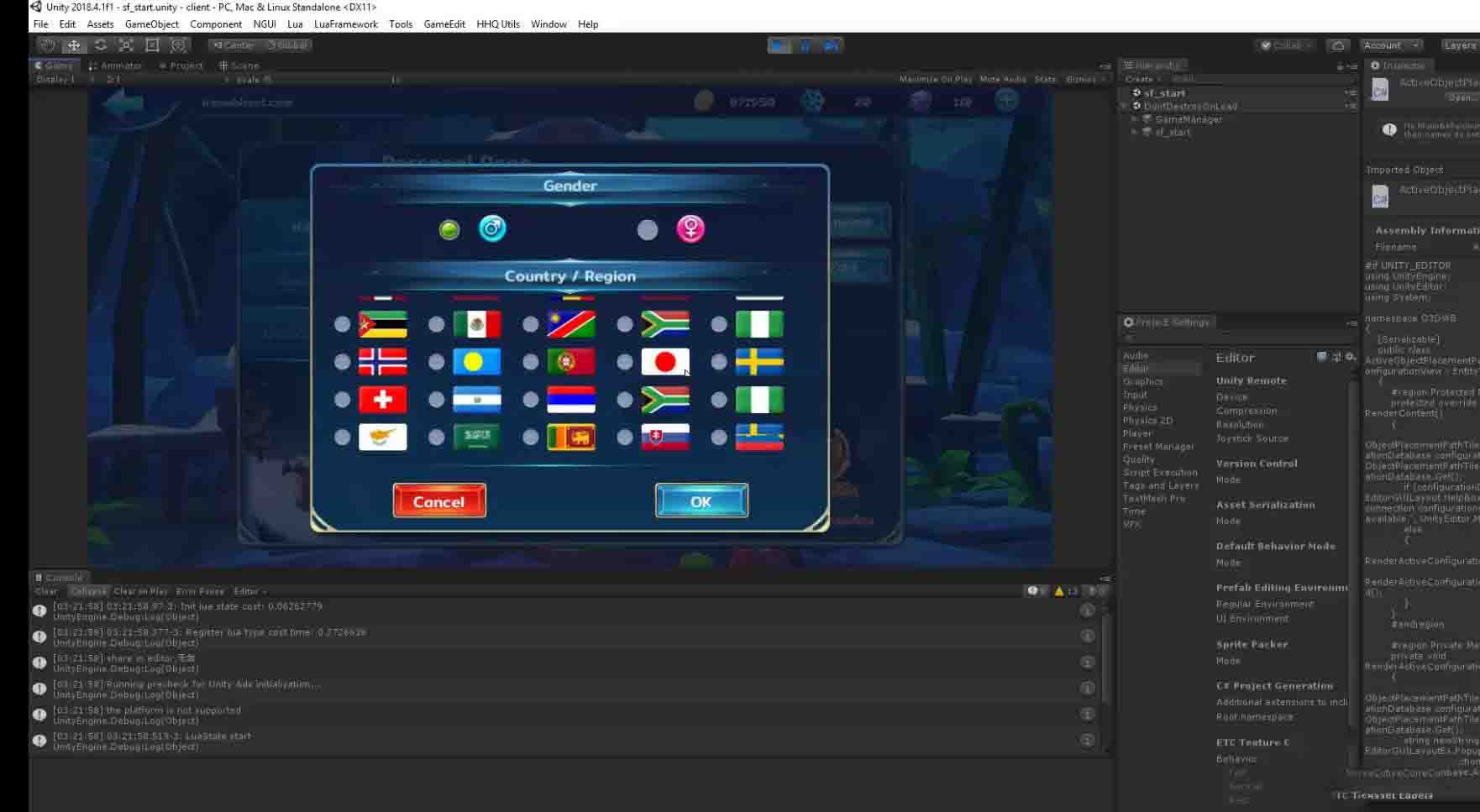1480x812 pixels.
Task: Open the Create dropdown in Hierarchy
Action: (x=1142, y=79)
